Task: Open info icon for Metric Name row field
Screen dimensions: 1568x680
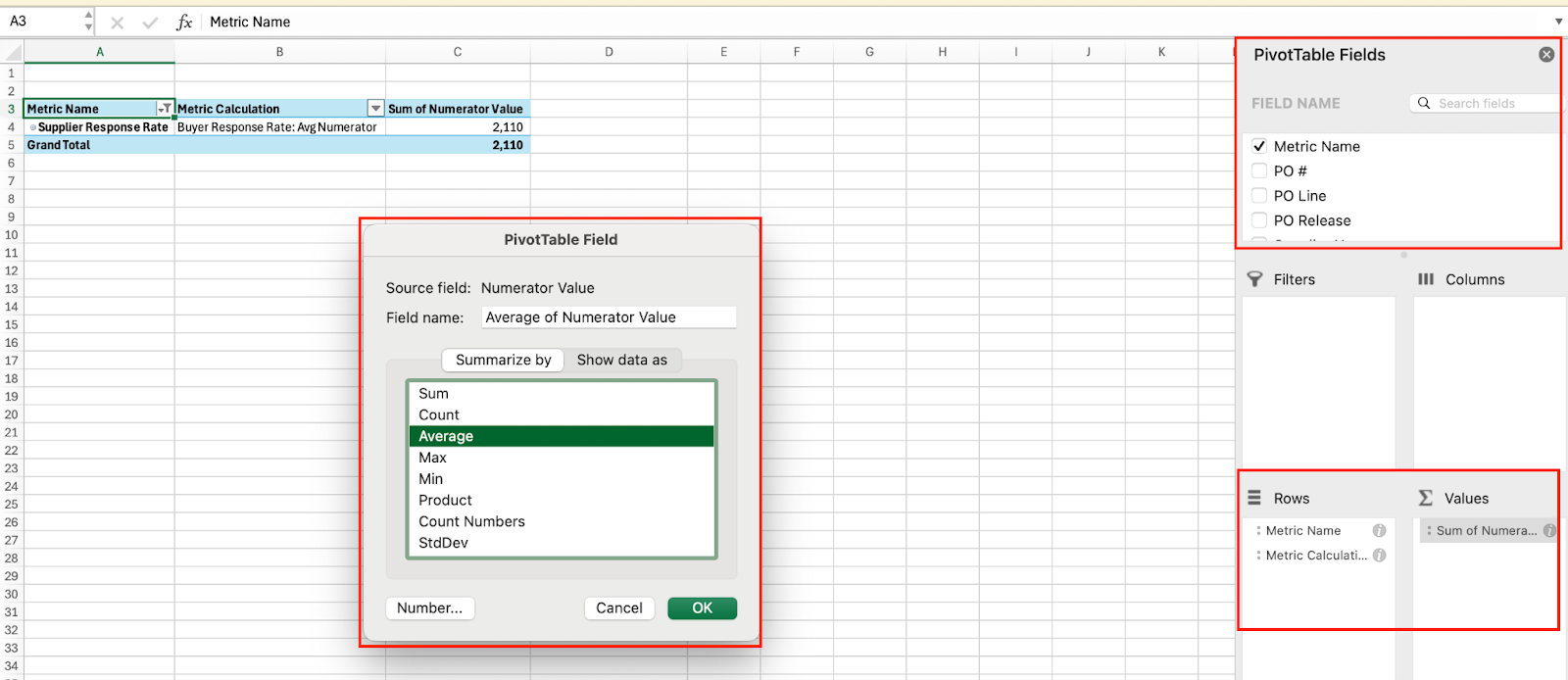Action: [1379, 531]
